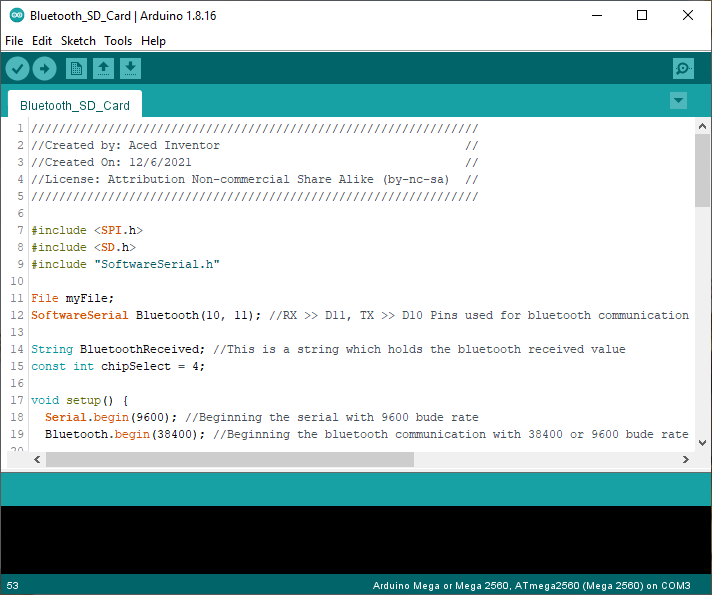Open the File menu
The image size is (712, 595).
14,41
